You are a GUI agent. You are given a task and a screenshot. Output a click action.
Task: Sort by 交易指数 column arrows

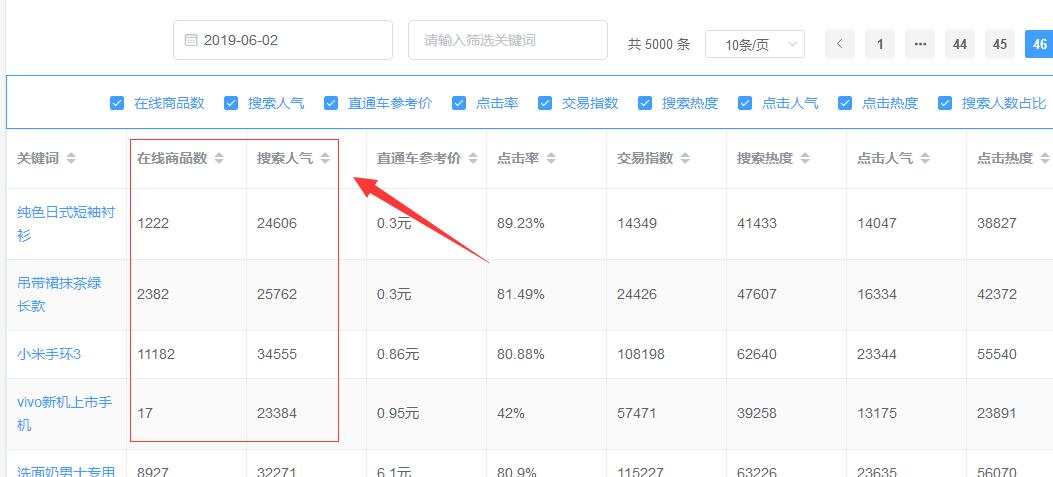[685, 159]
